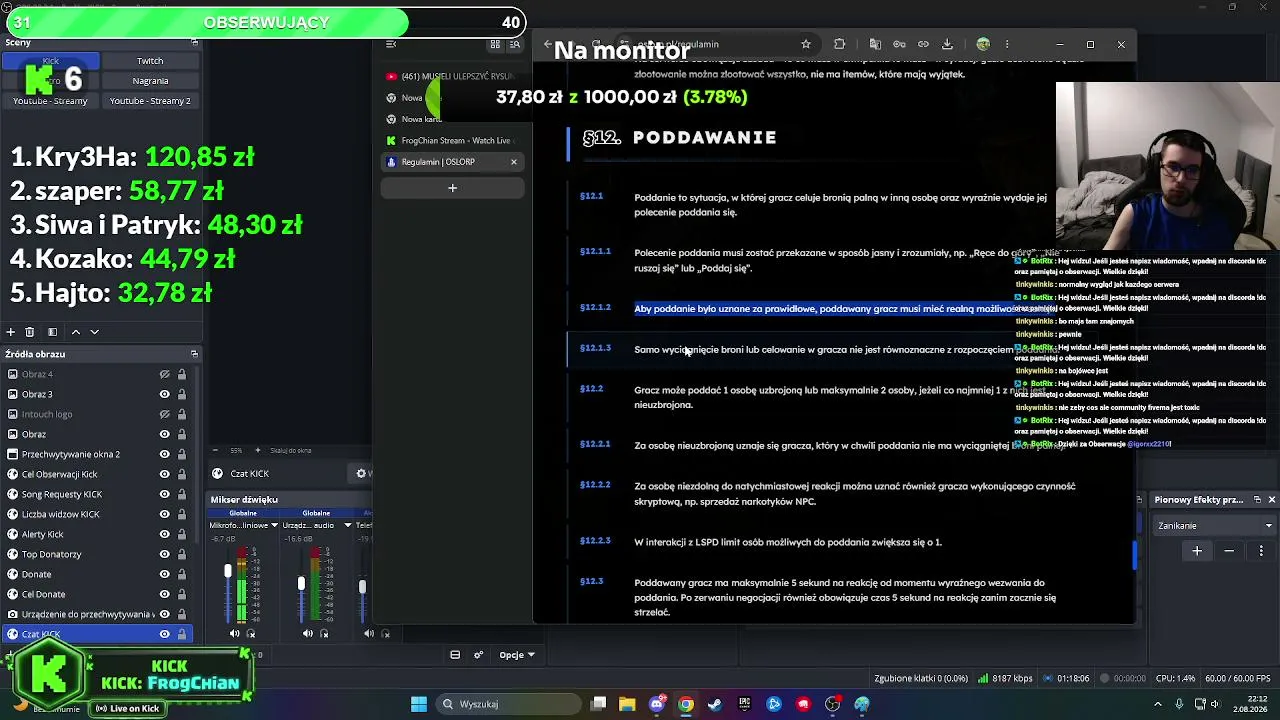
Task: Toggle monitoring headphones for Mikrofon channel
Action: click(251, 633)
